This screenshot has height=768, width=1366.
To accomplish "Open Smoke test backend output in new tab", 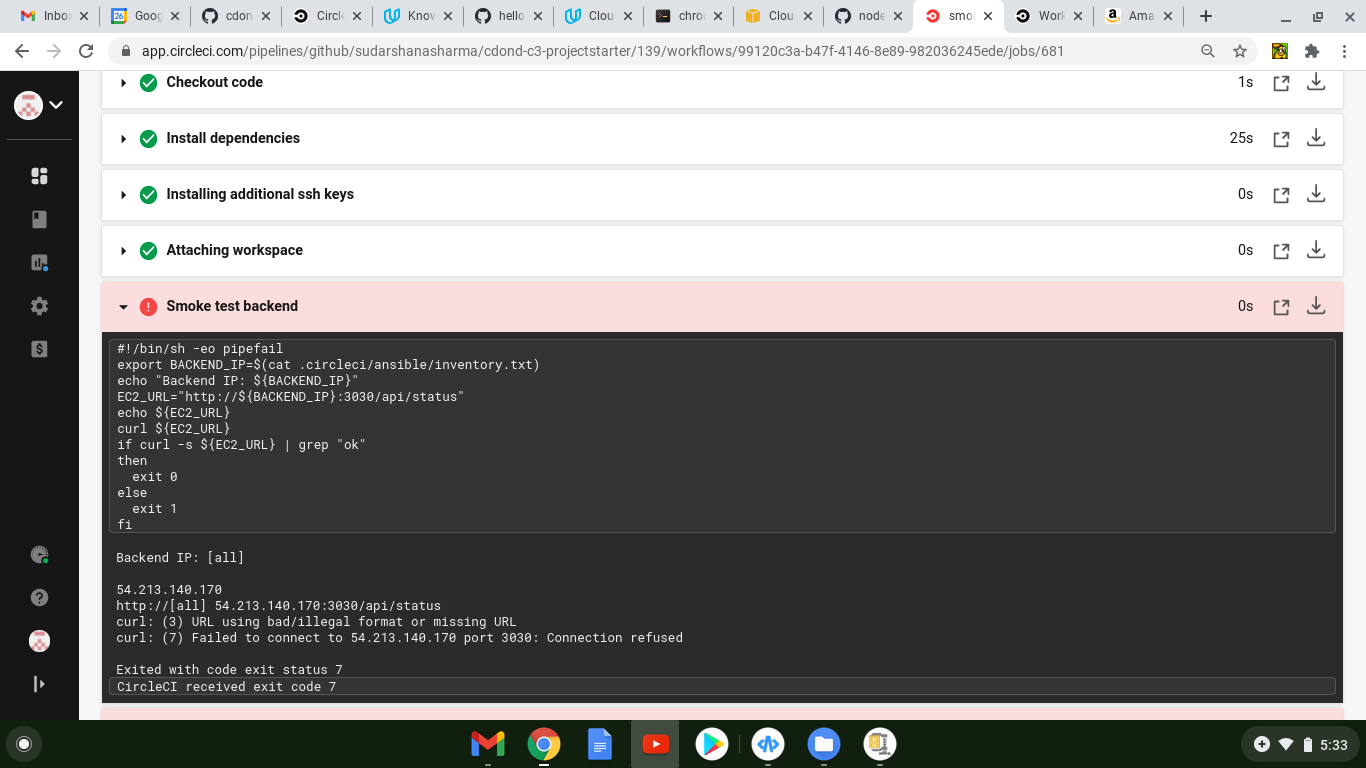I will pyautogui.click(x=1281, y=307).
